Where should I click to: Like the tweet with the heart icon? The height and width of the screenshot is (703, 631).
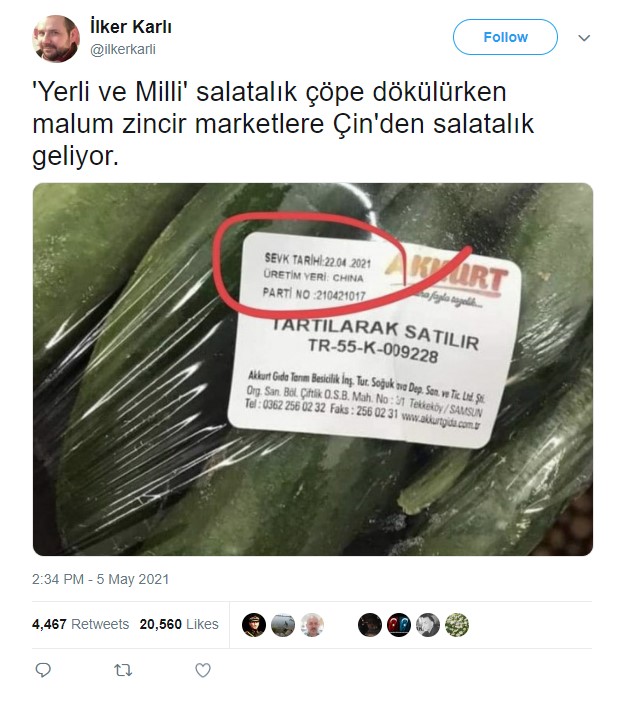[x=203, y=670]
